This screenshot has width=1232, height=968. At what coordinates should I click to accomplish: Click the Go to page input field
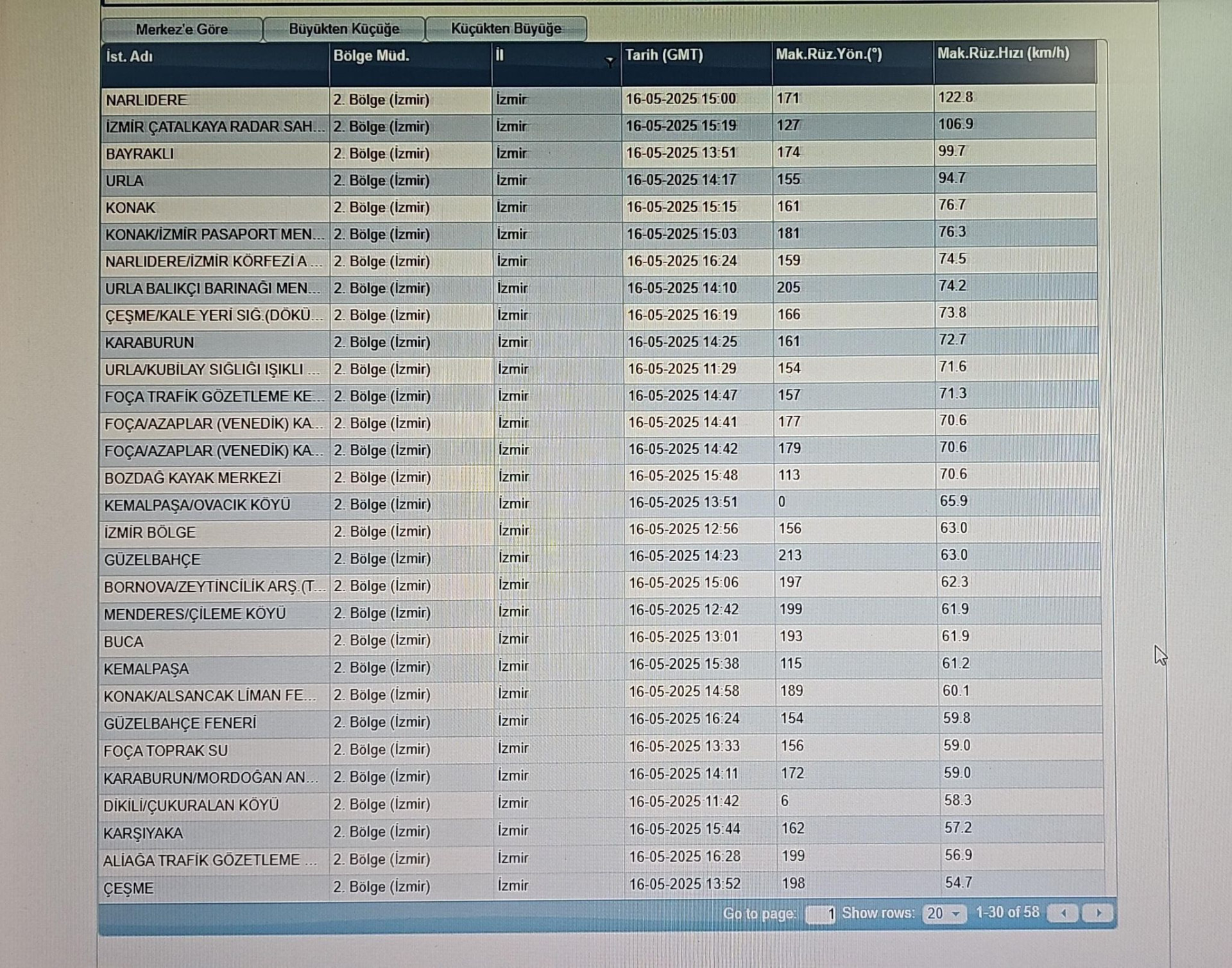[820, 914]
